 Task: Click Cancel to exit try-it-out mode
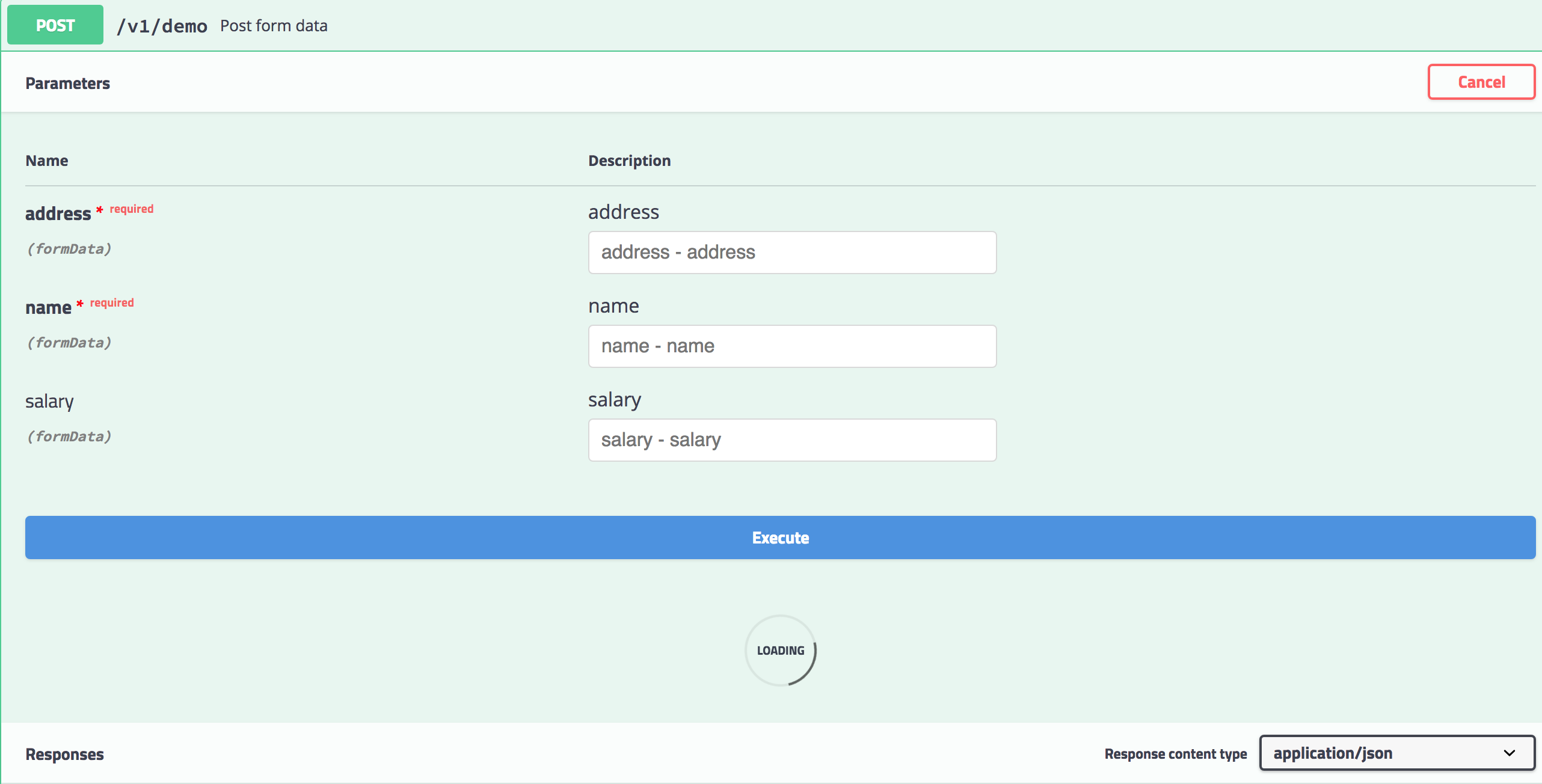pyautogui.click(x=1481, y=81)
